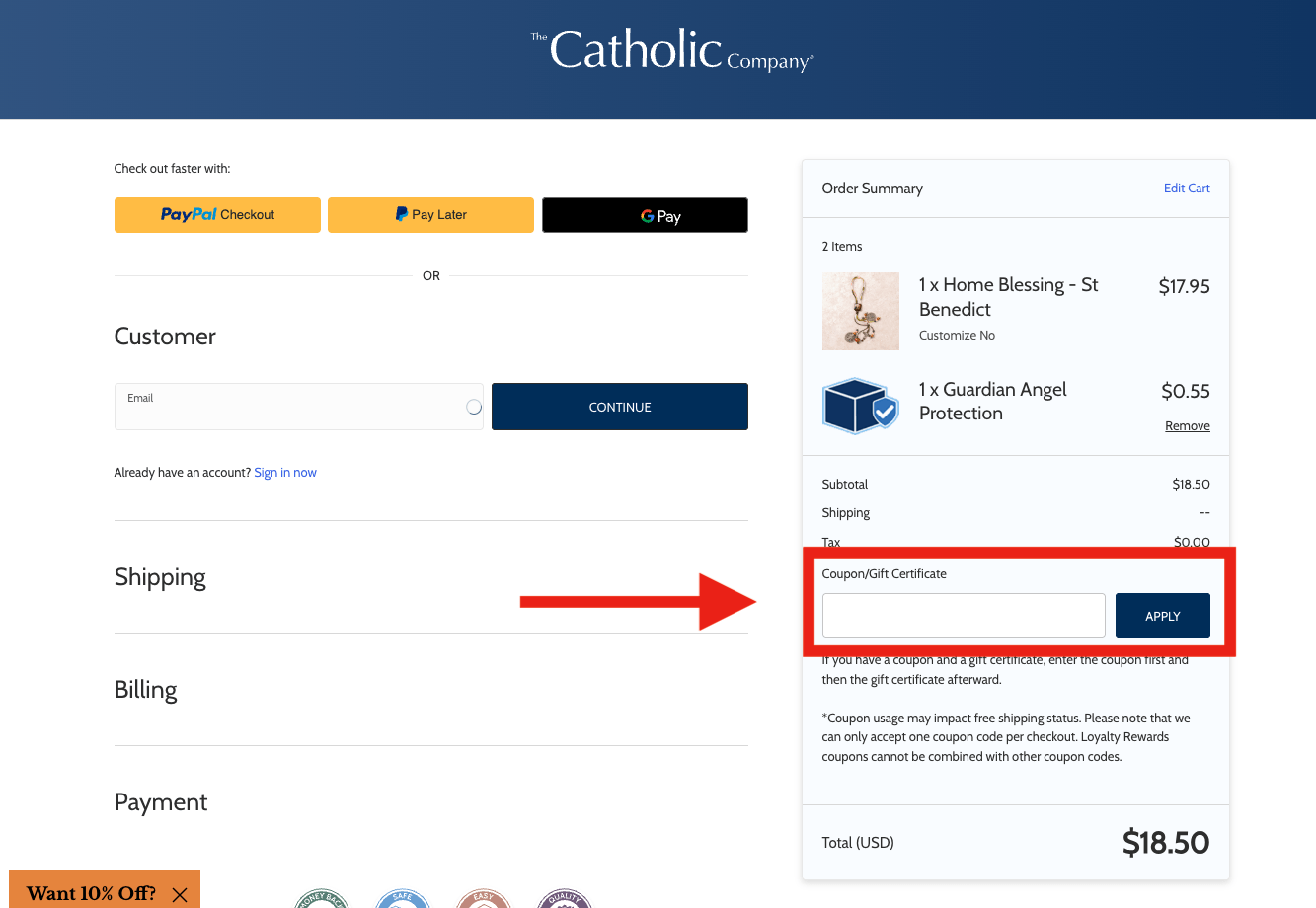Choose PayPal Pay Later option

click(430, 215)
